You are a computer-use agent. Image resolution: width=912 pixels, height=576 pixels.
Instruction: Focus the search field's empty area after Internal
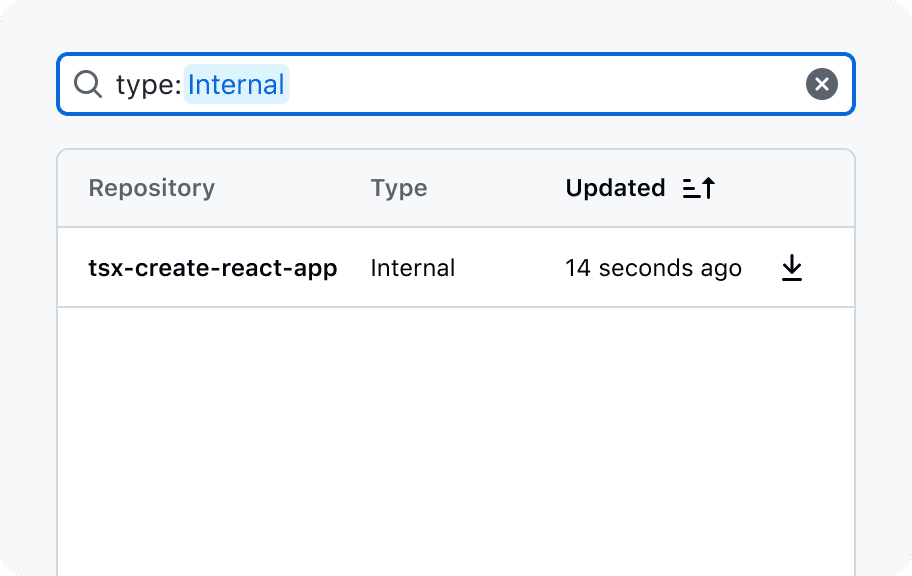[x=540, y=85]
